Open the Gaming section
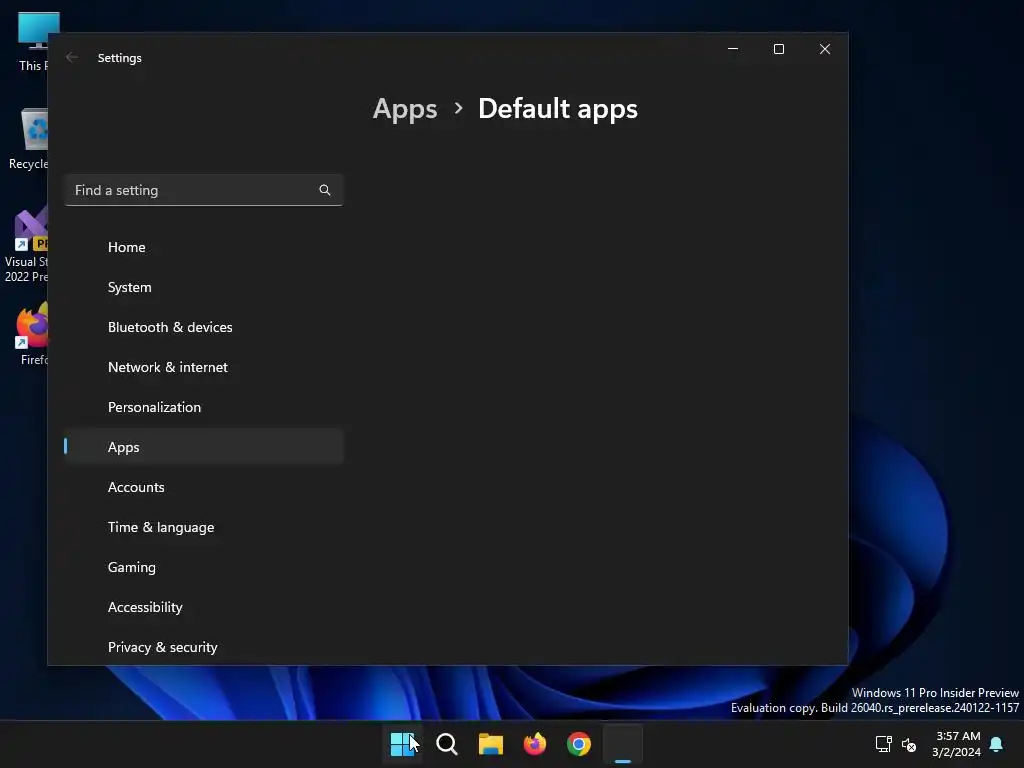1024x768 pixels. click(x=204, y=568)
